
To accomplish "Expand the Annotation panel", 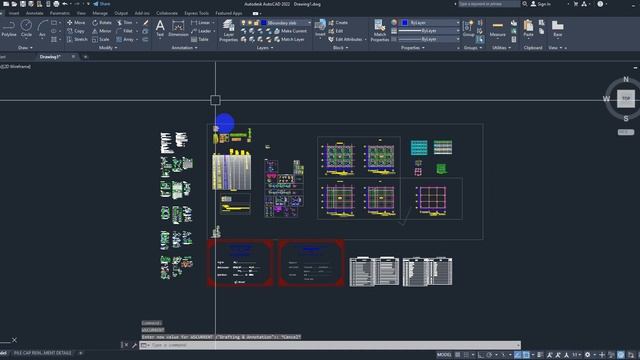I will 184,48.
